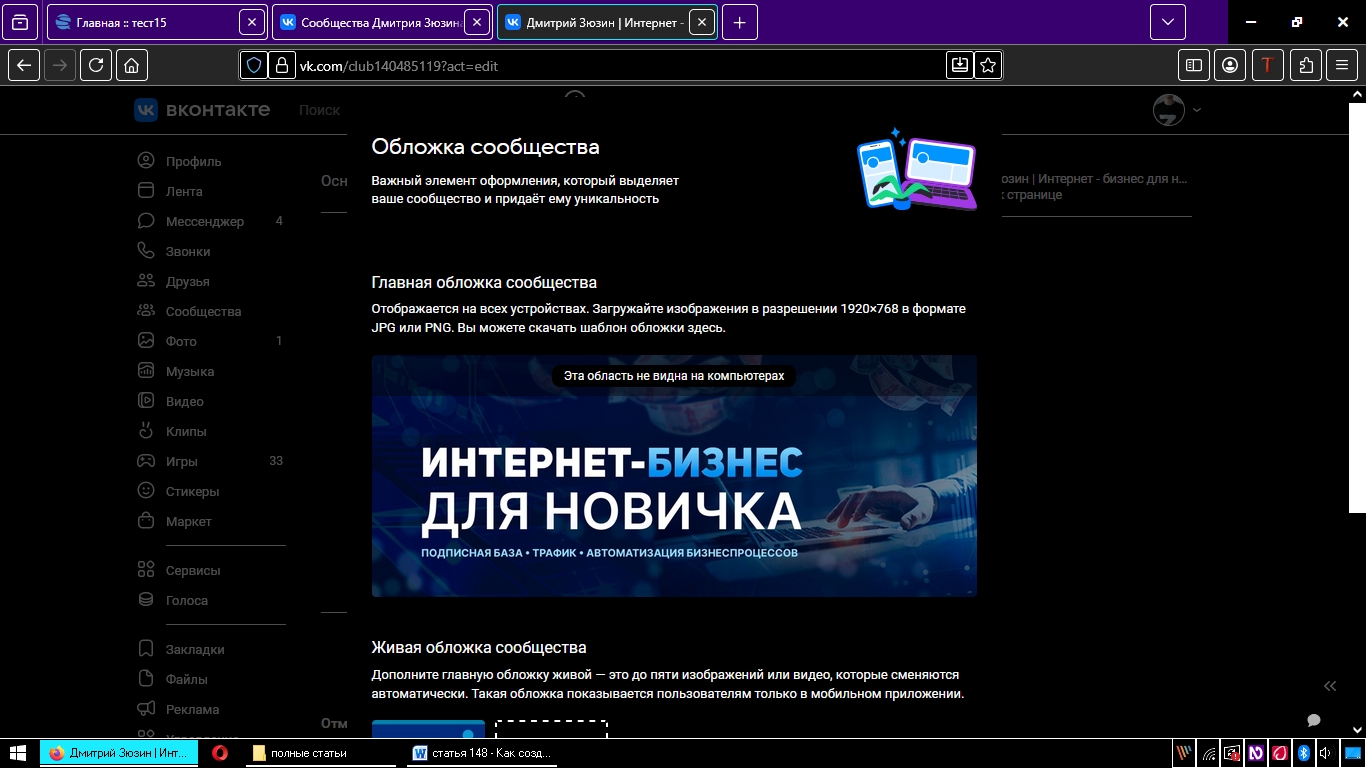The image size is (1366, 768).
Task: Open the Голоса section
Action: [188, 600]
